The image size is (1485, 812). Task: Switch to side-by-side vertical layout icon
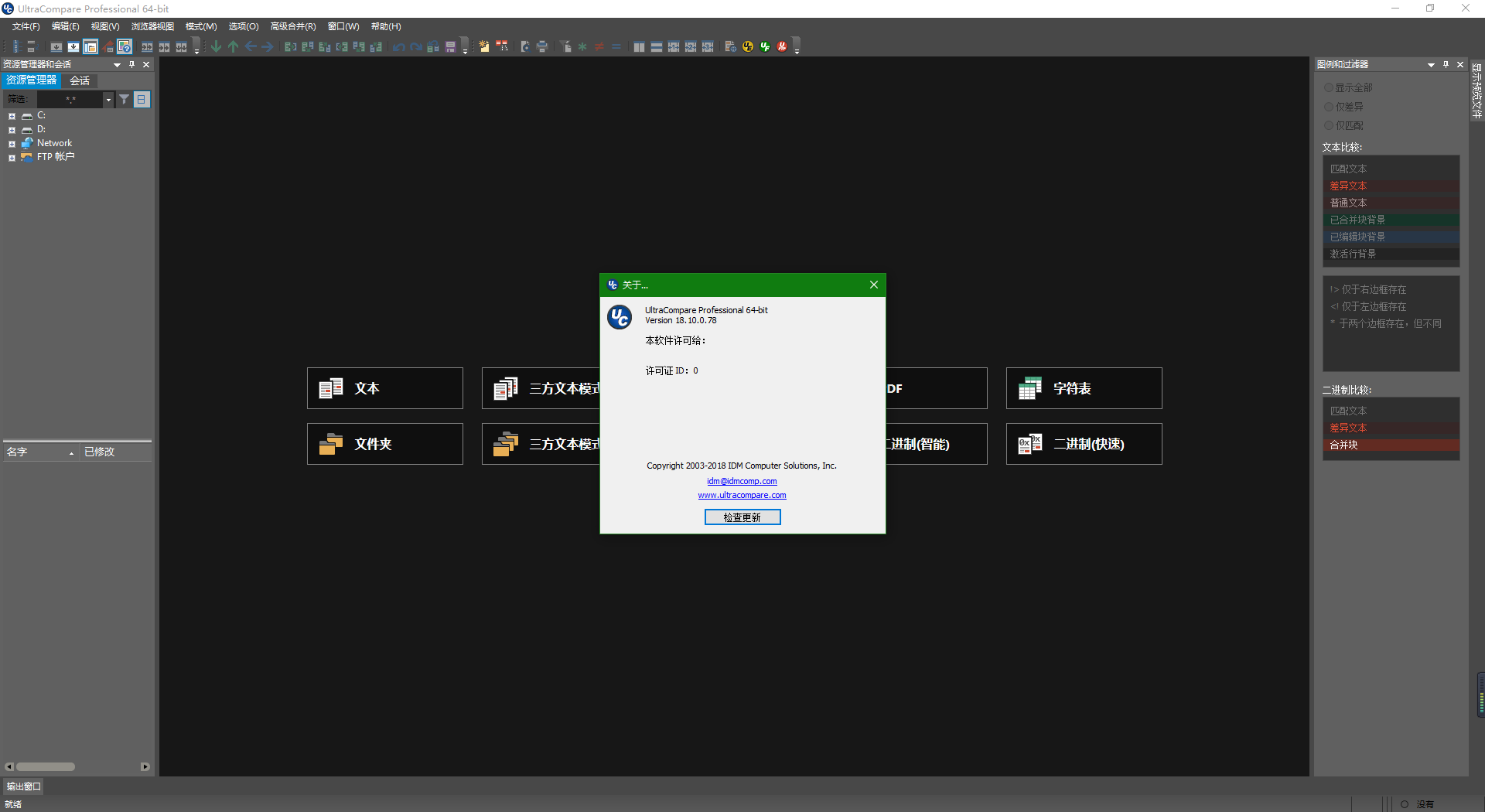[x=639, y=46]
